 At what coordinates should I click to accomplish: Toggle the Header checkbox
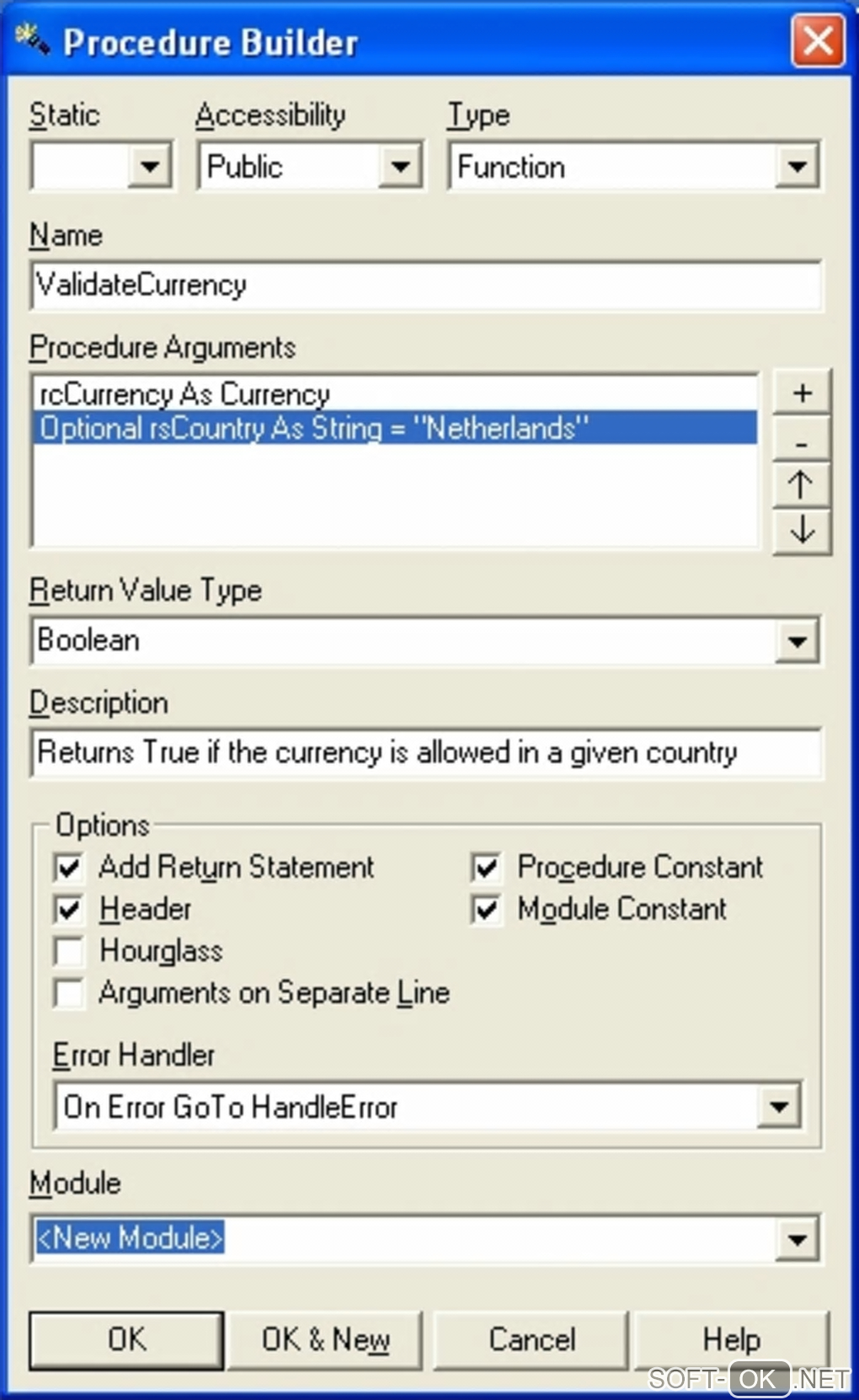tap(69, 910)
